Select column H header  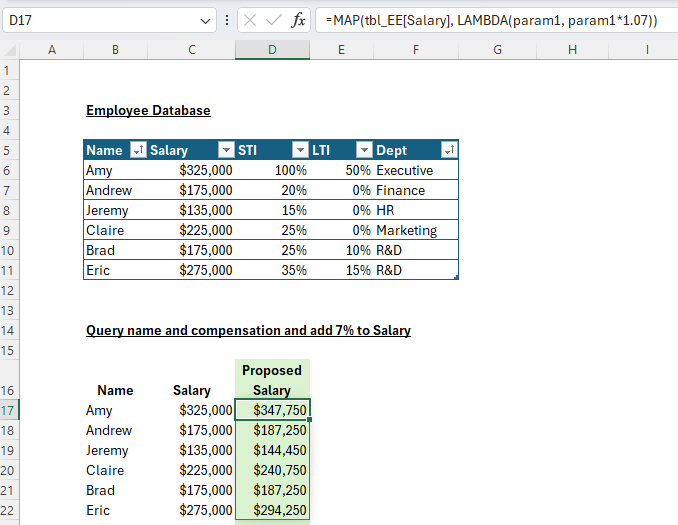click(x=572, y=50)
